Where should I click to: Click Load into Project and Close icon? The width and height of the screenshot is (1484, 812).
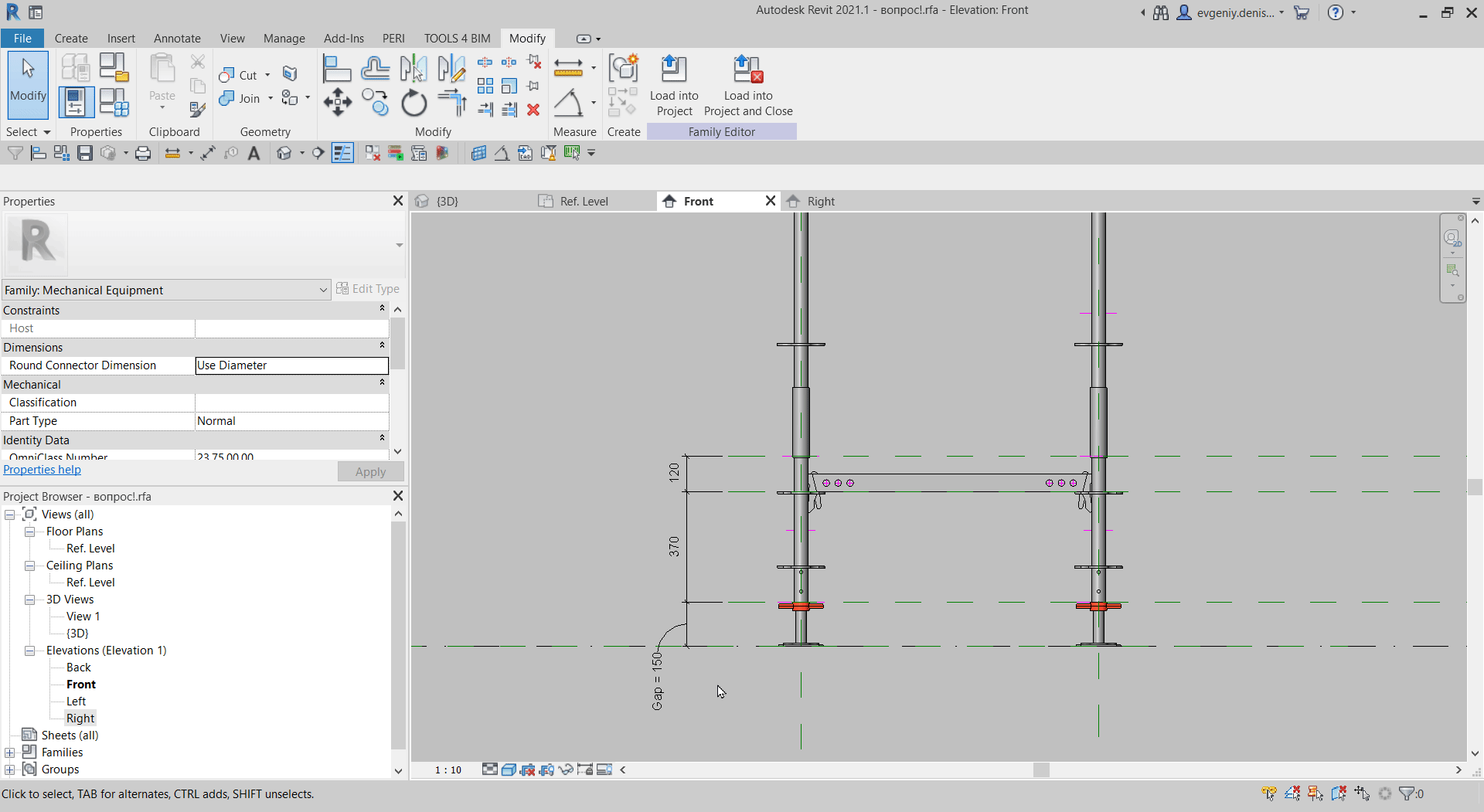click(748, 70)
